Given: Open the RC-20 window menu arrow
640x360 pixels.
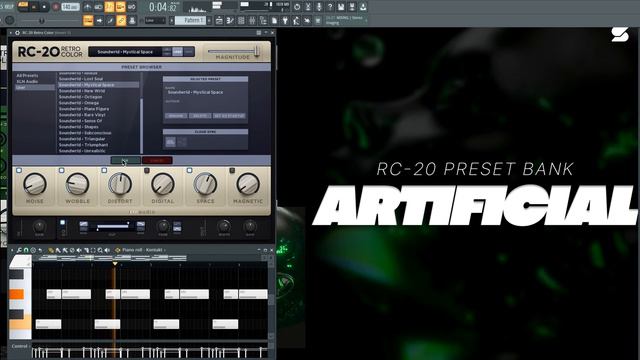Looking at the screenshot, I should (11, 33).
